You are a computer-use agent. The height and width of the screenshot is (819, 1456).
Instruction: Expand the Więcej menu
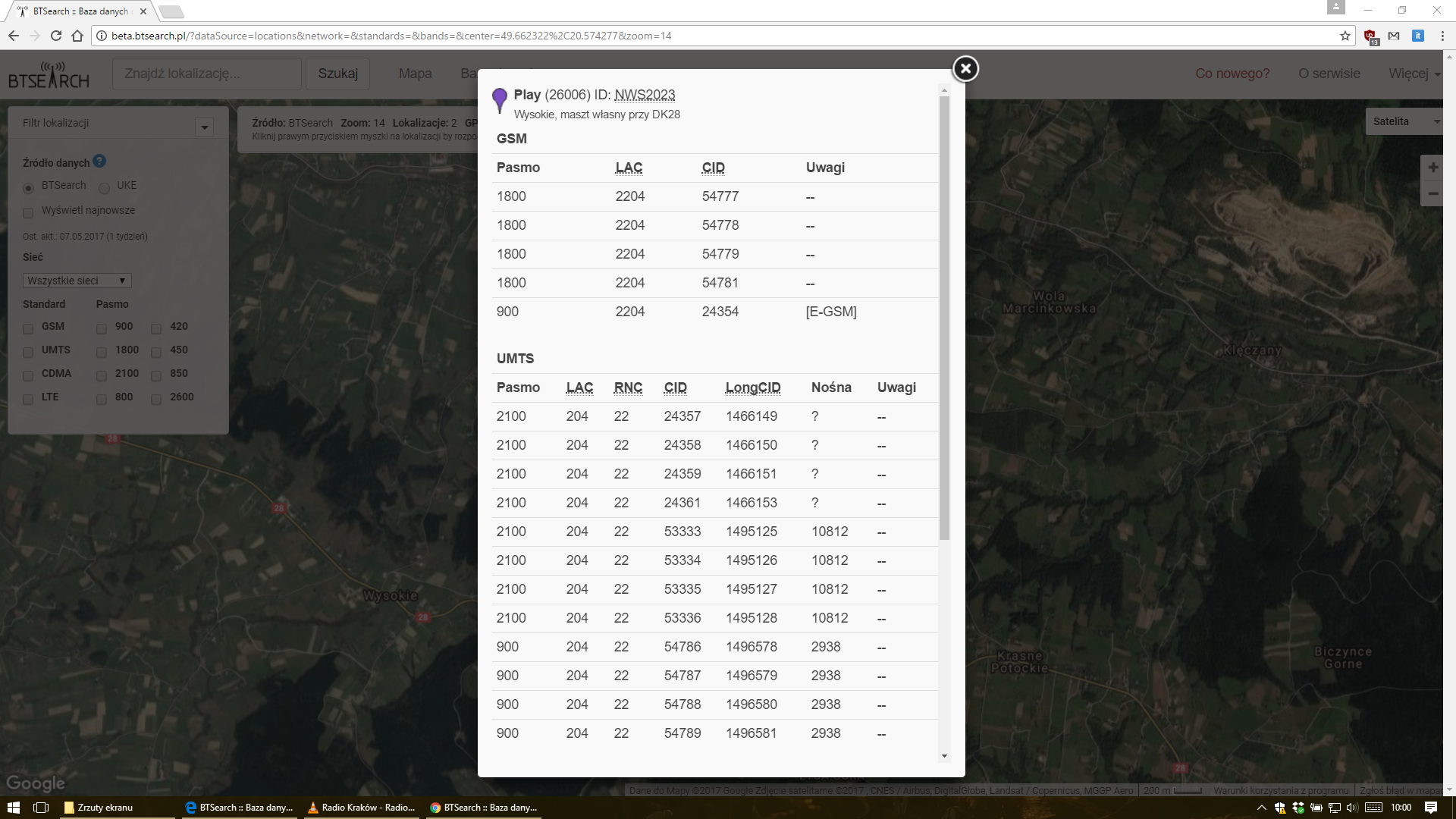[x=1414, y=74]
